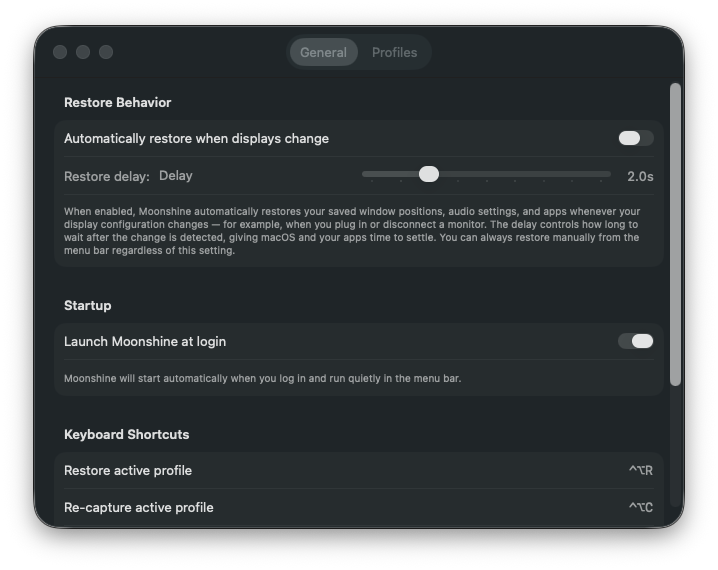Image resolution: width=718 pixels, height=570 pixels.
Task: Click the vertical scrollbar of settings pane
Action: click(x=675, y=235)
